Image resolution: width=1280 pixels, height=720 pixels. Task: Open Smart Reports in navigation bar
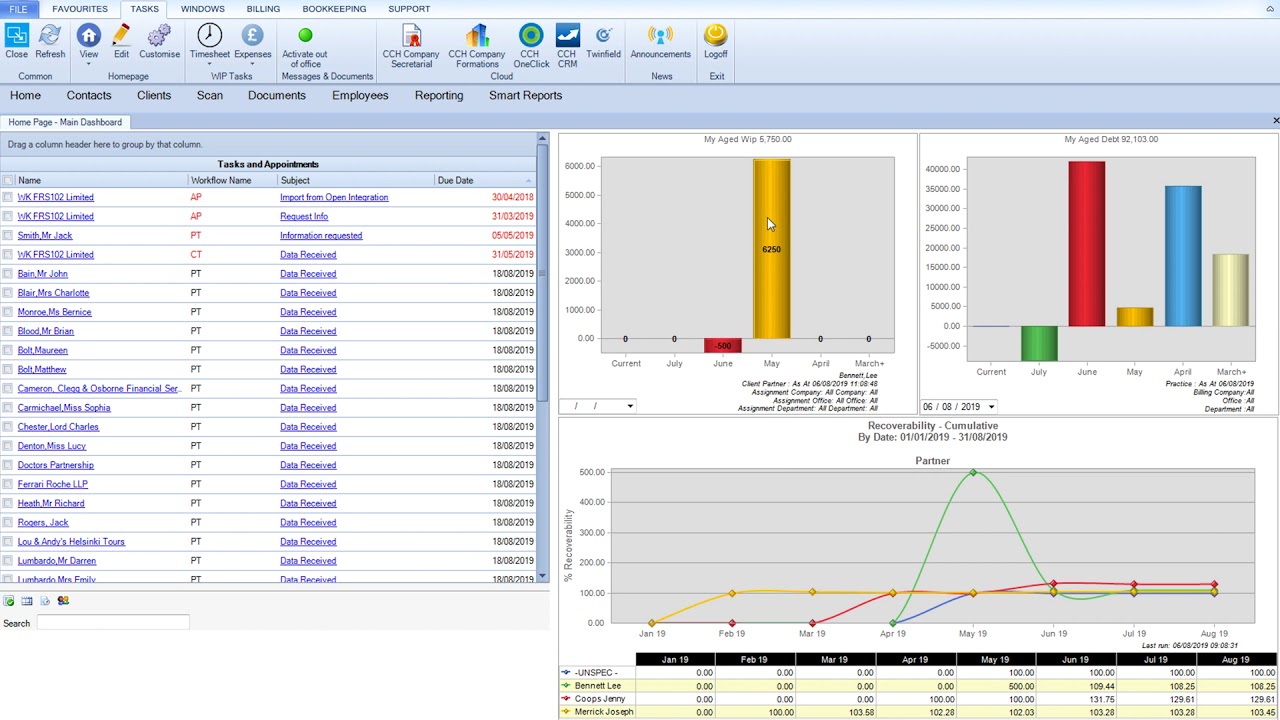(525, 95)
